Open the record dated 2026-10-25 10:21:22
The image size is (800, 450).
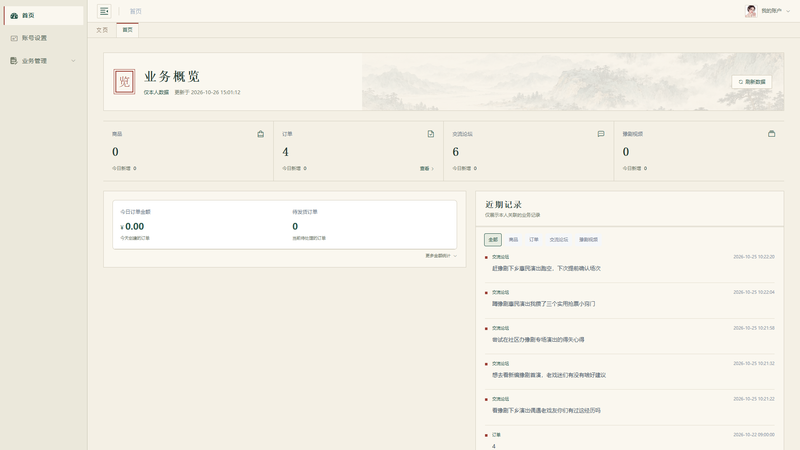click(630, 405)
